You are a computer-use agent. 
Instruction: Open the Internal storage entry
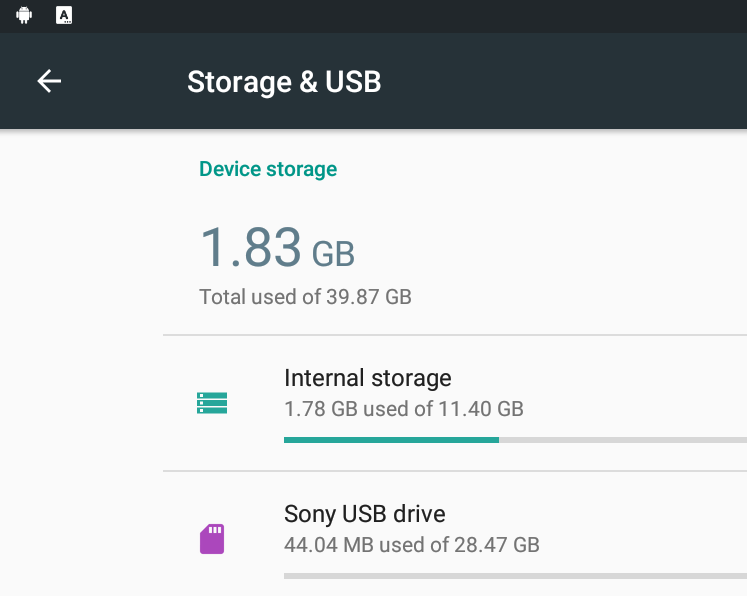pyautogui.click(x=455, y=404)
